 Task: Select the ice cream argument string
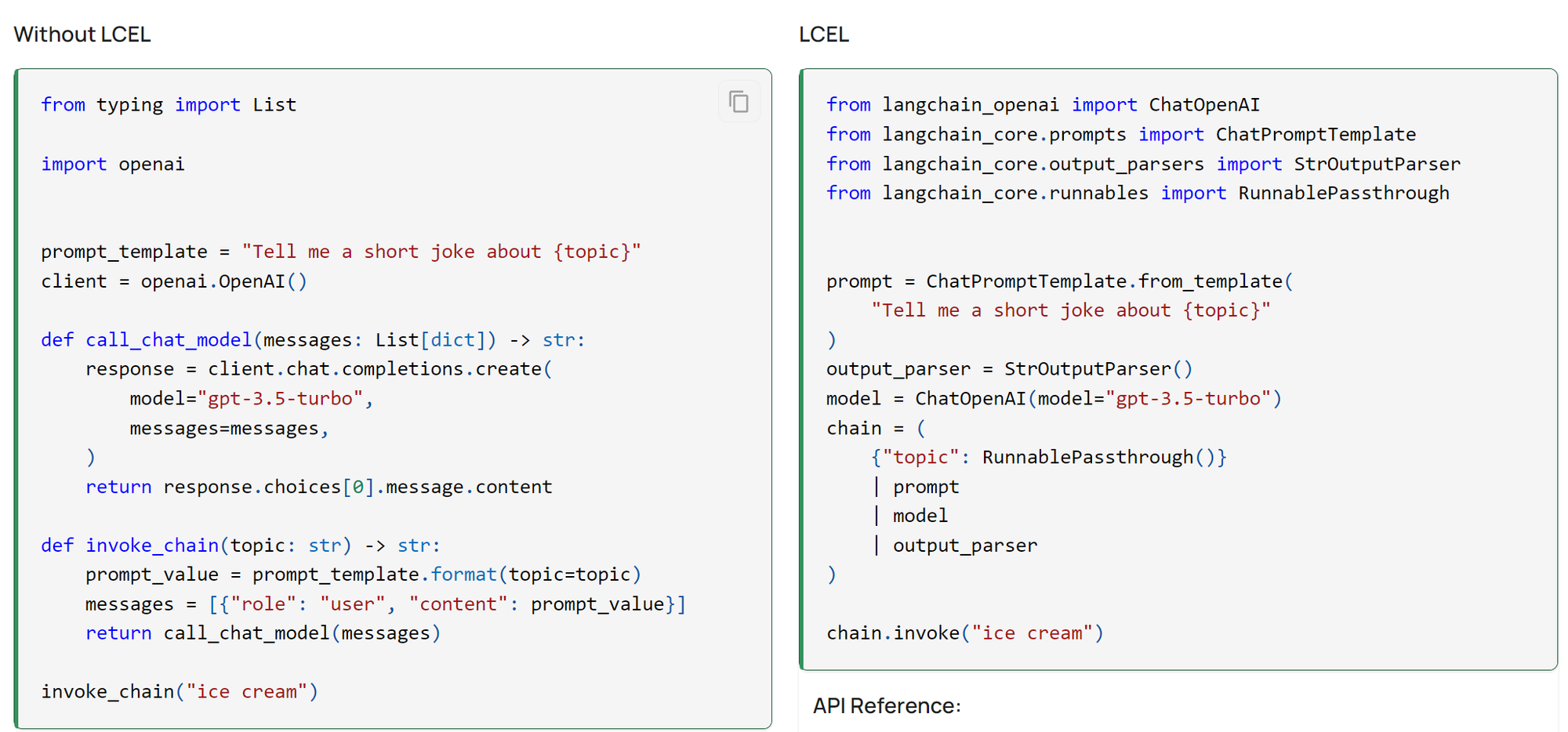1035,632
